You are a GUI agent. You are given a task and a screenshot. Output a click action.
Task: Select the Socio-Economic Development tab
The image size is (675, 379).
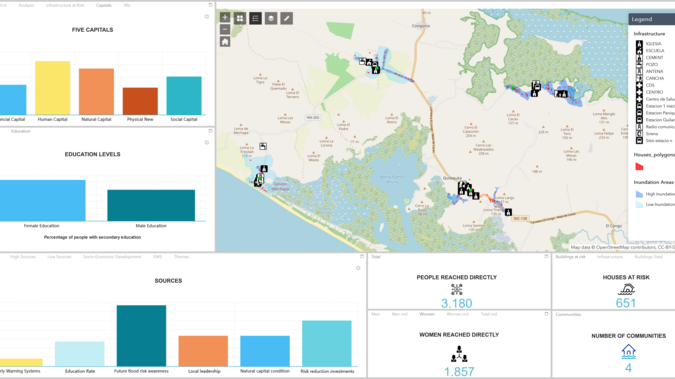112,257
